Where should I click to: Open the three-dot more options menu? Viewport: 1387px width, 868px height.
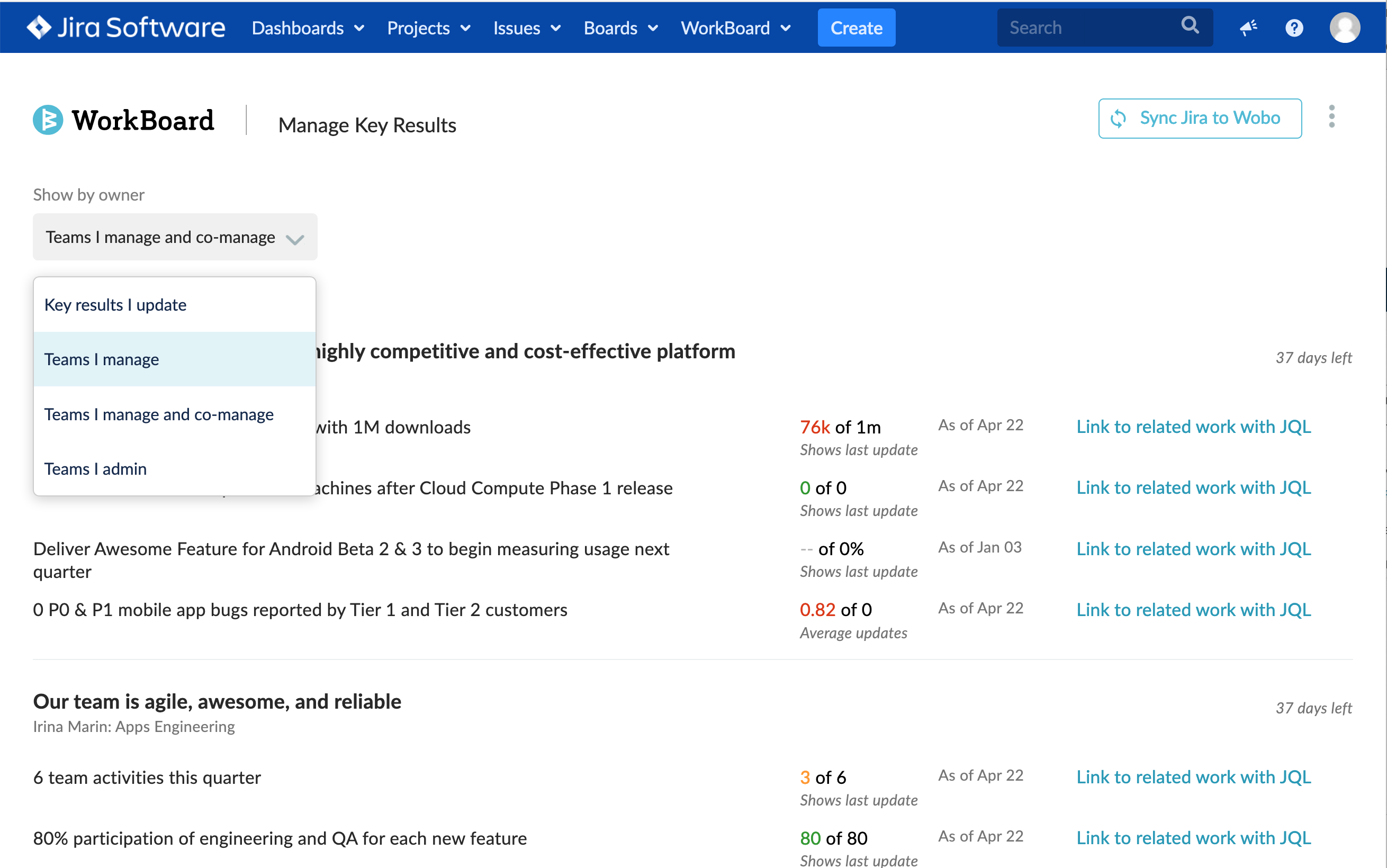point(1331,116)
